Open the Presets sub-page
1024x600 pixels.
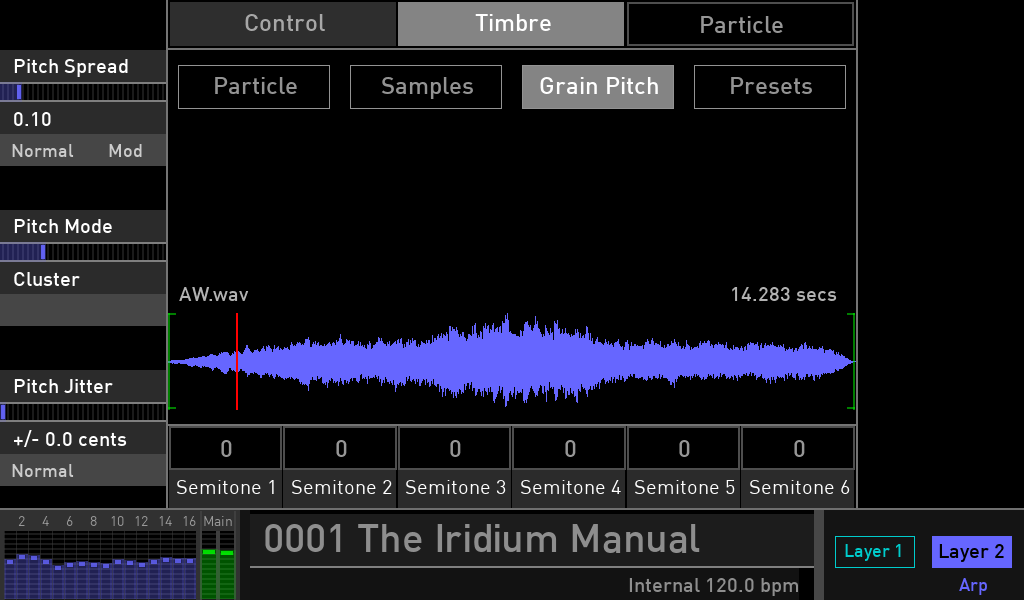[770, 87]
